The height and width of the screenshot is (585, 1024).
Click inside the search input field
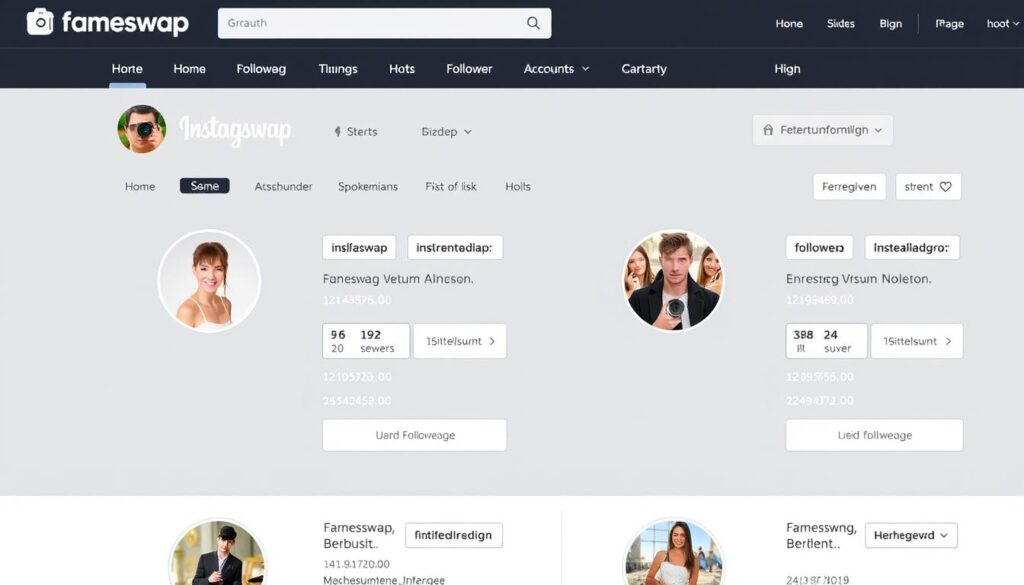point(380,22)
